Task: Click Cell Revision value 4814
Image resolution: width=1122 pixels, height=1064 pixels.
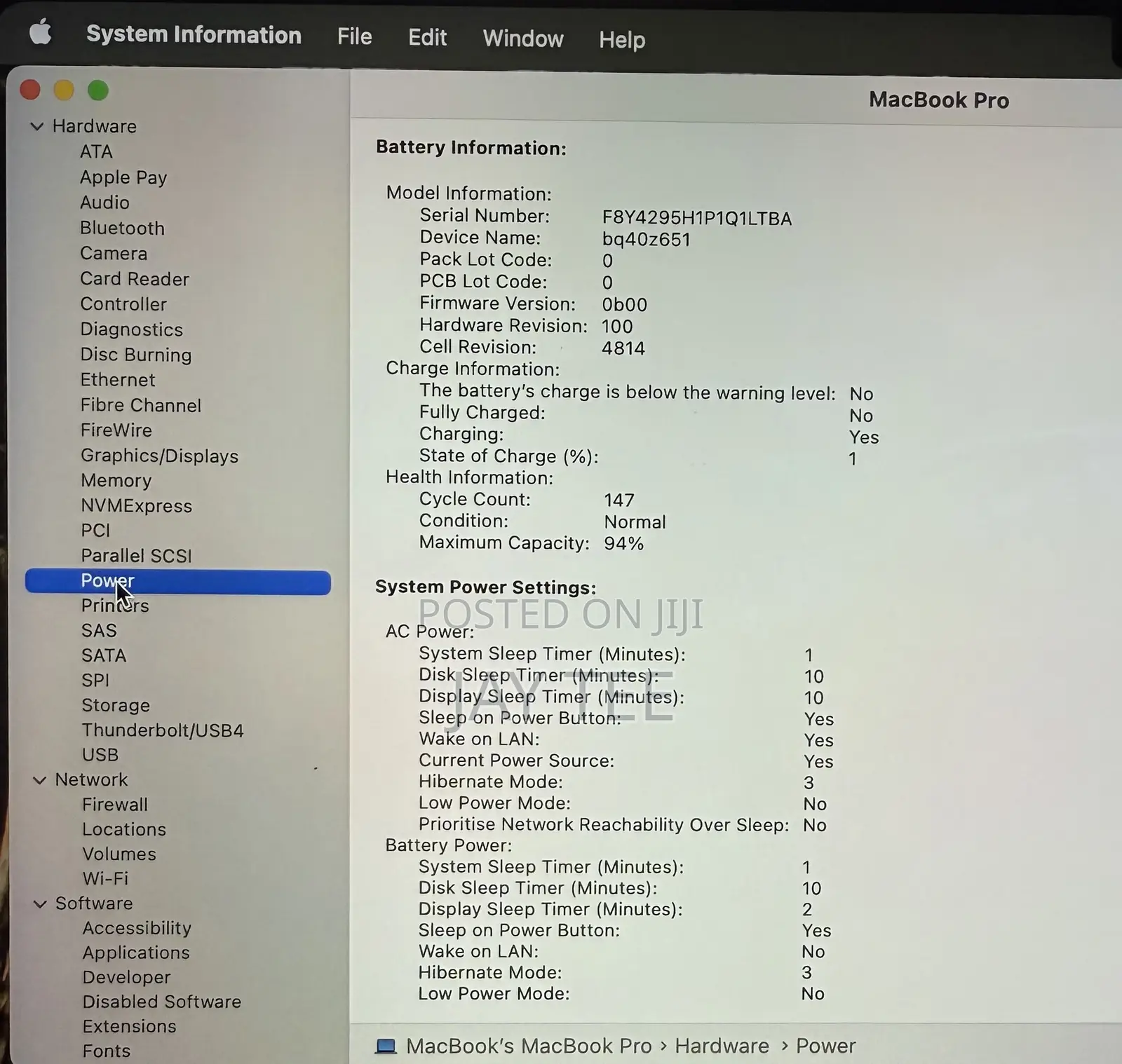Action: [623, 348]
